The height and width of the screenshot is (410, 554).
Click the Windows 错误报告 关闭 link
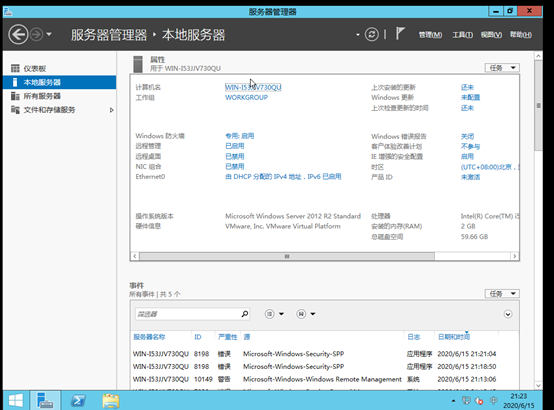pos(467,136)
